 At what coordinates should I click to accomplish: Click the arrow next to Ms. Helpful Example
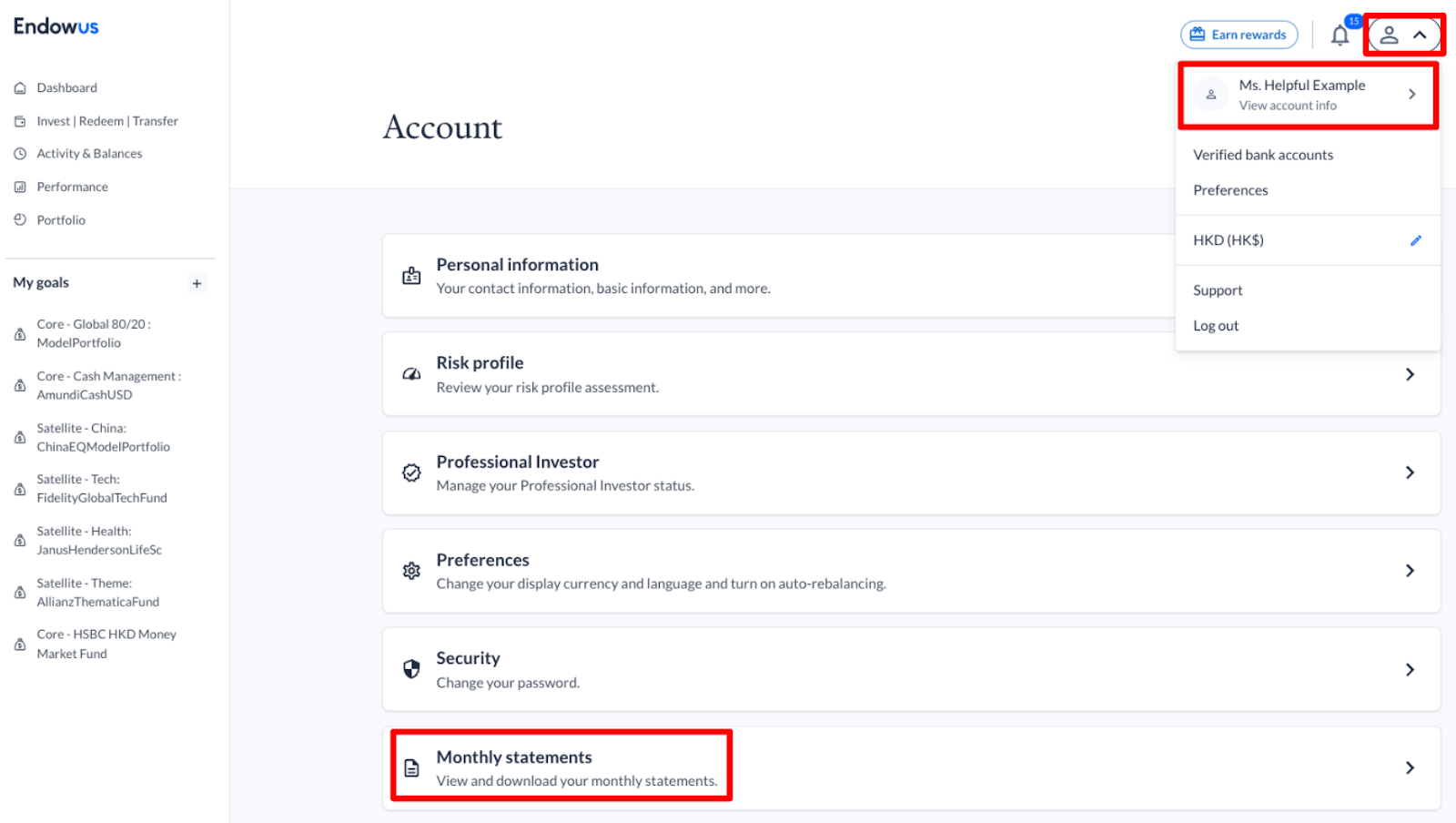point(1412,94)
